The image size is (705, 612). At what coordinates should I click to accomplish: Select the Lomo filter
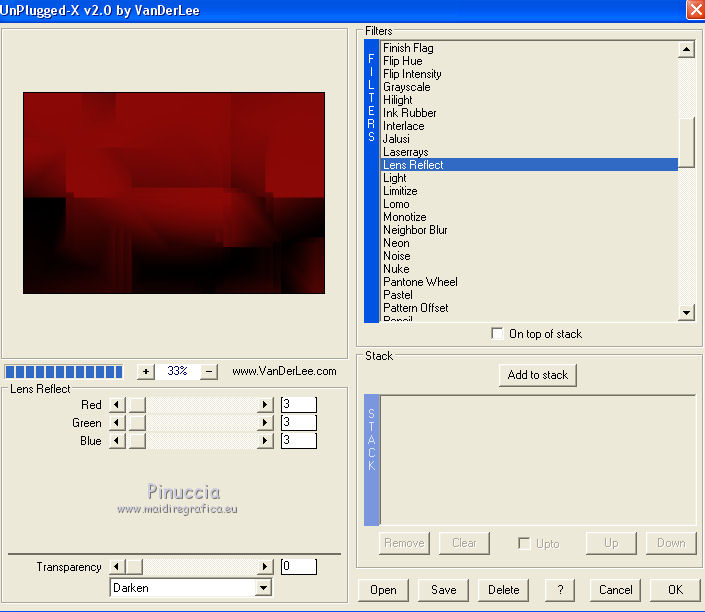(x=529, y=204)
